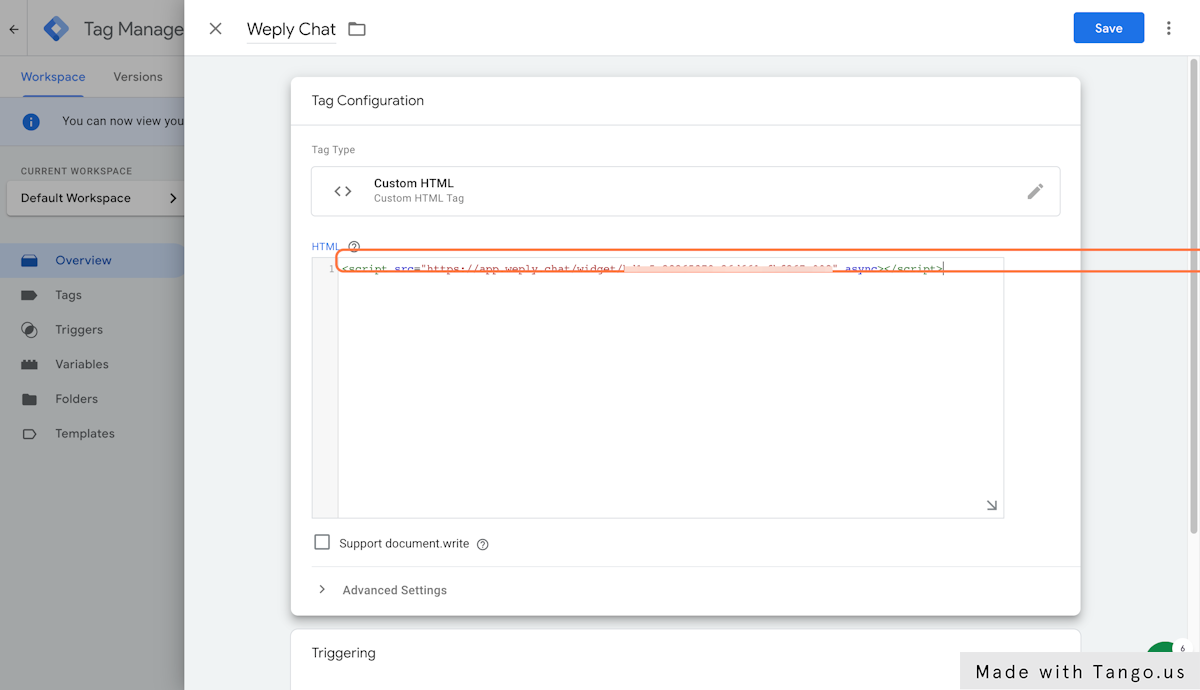Close the tag editor with X icon
This screenshot has width=1200, height=690.
click(215, 29)
